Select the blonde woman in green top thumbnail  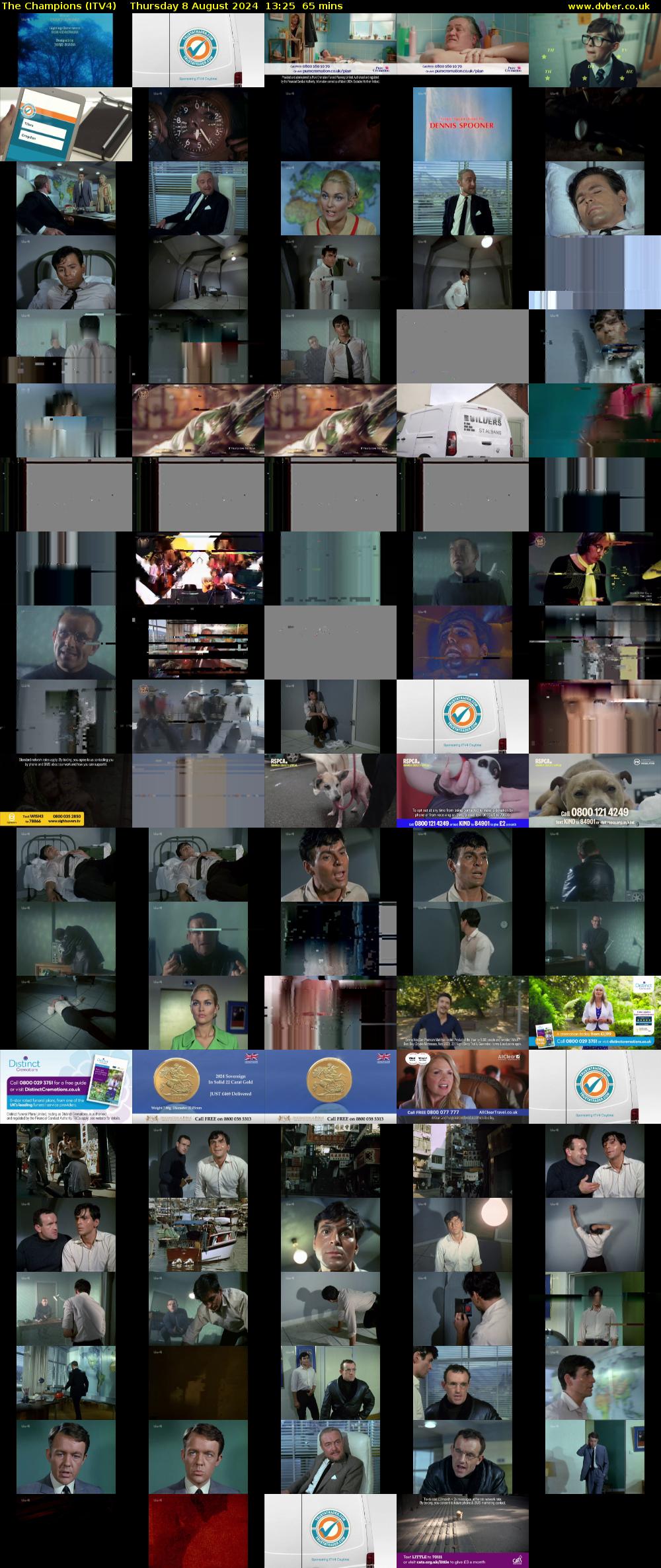click(x=198, y=1013)
